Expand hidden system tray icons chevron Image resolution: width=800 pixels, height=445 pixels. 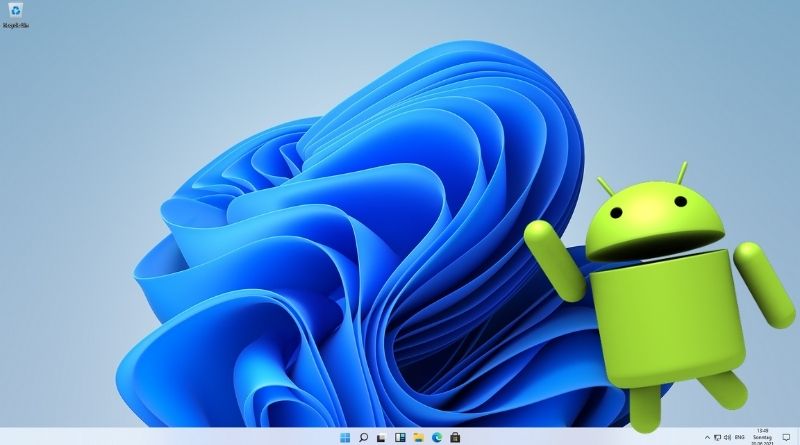[707, 437]
